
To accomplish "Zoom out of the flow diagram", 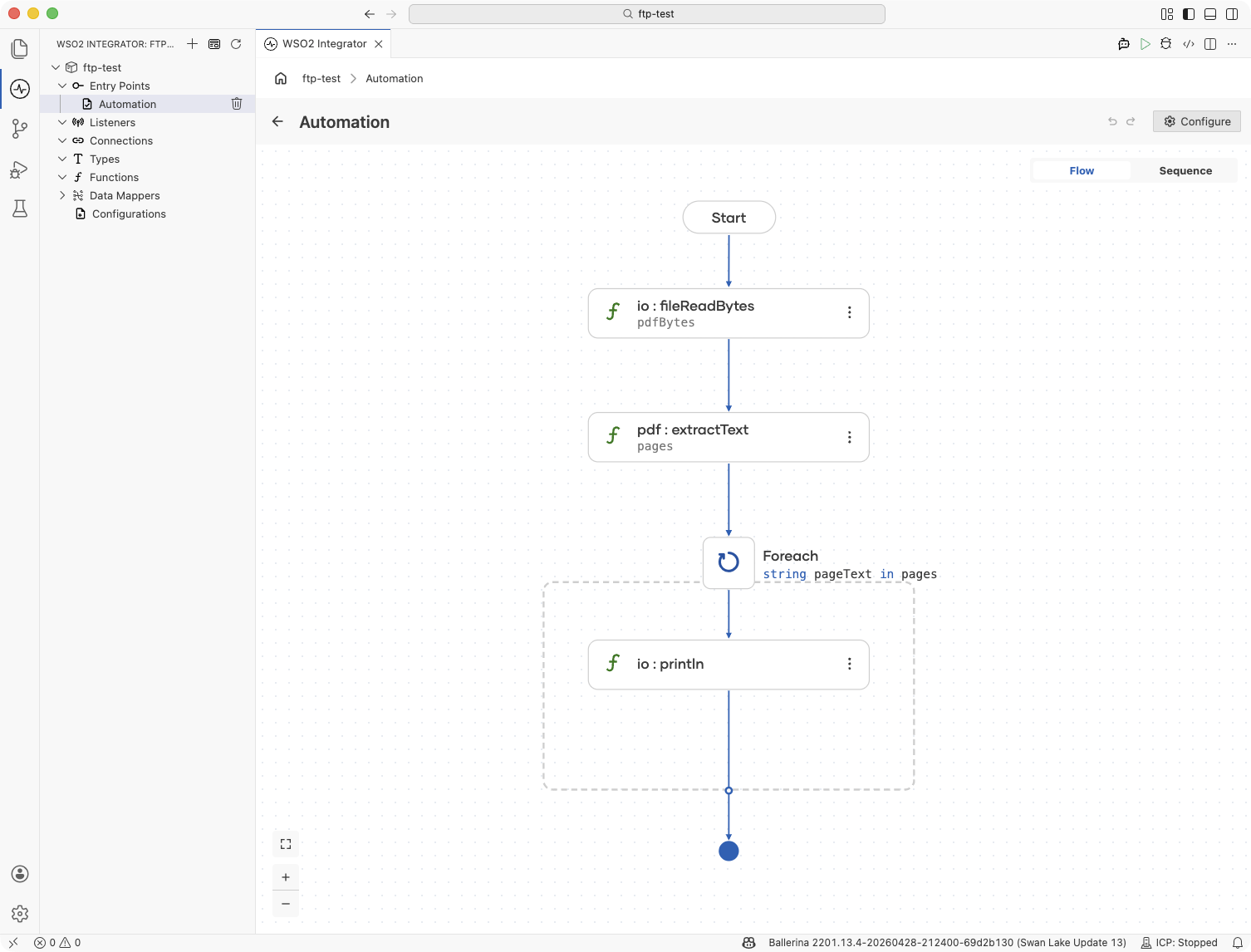I will [286, 904].
